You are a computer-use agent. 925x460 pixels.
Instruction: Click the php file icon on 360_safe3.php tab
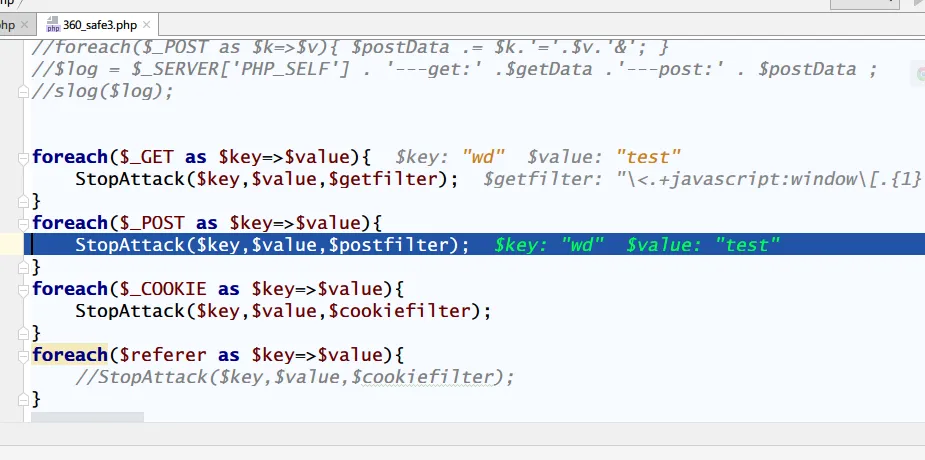coord(52,24)
